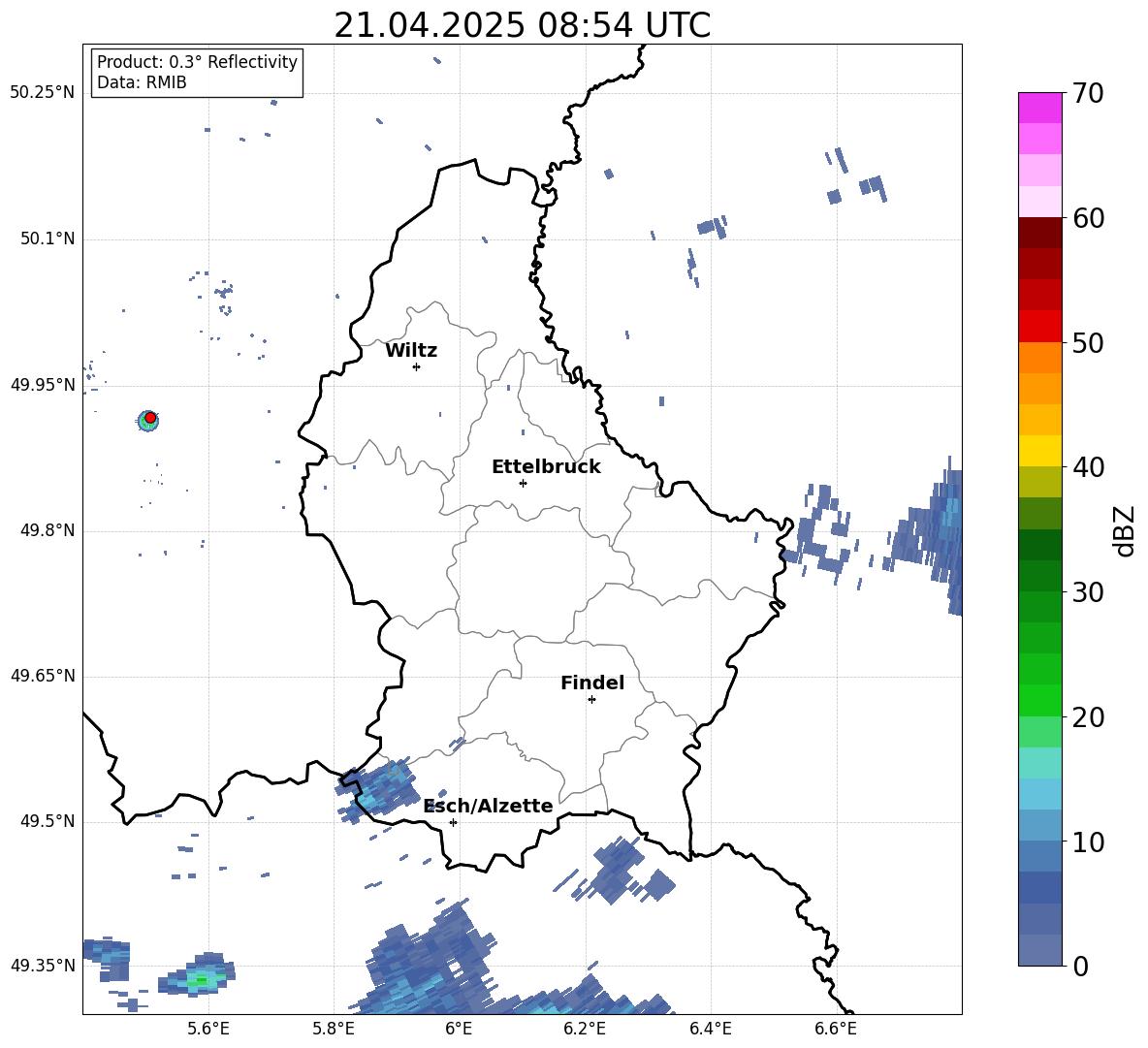Image resolution: width=1148 pixels, height=1048 pixels.
Task: Pick the dark red colorbar segment just below 60
Action: coord(1039,233)
